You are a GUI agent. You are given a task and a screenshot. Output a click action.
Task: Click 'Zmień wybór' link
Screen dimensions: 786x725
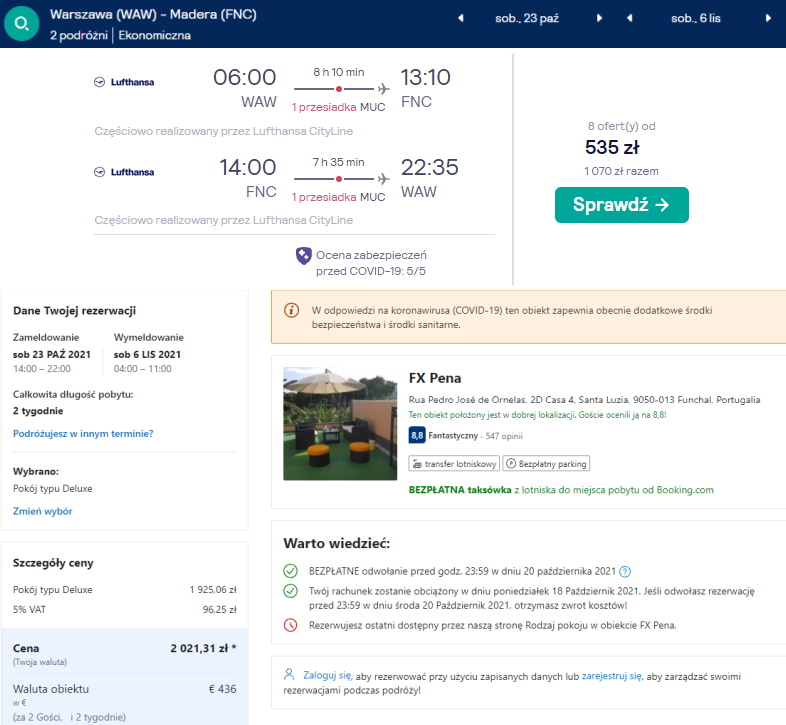(x=43, y=511)
